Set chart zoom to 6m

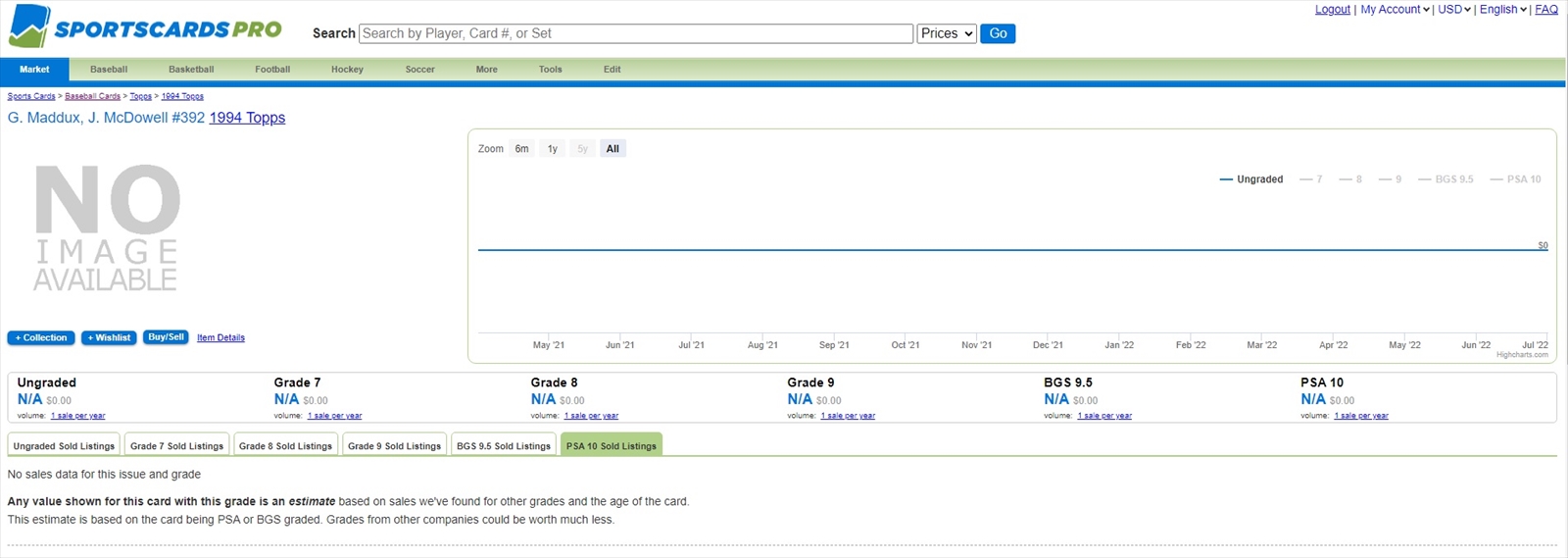point(522,149)
